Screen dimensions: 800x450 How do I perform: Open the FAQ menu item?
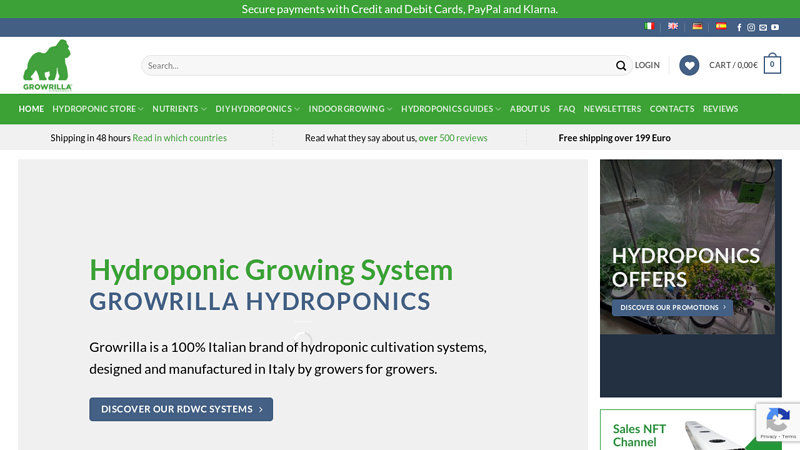566,109
